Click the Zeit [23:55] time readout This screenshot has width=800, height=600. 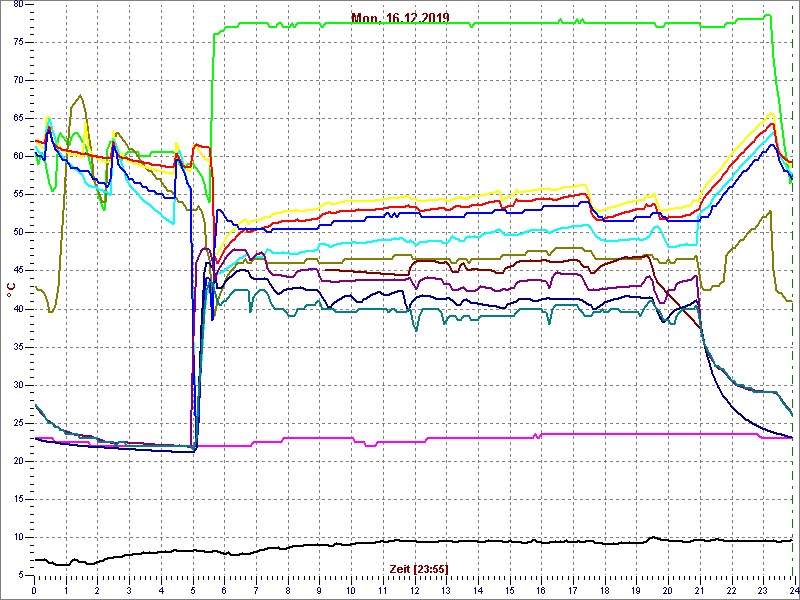point(419,569)
